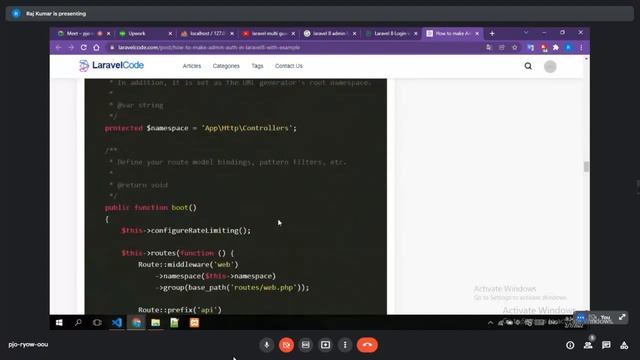
Task: Close the active How to make tab
Action: point(477,33)
